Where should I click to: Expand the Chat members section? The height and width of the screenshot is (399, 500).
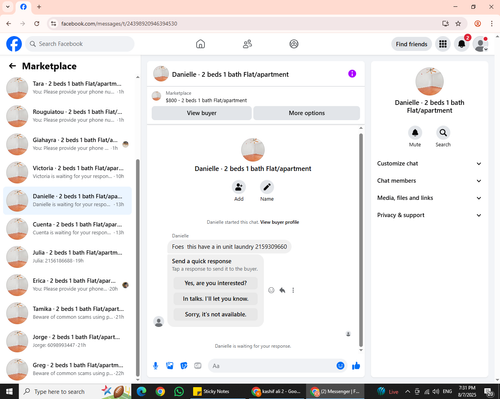429,181
